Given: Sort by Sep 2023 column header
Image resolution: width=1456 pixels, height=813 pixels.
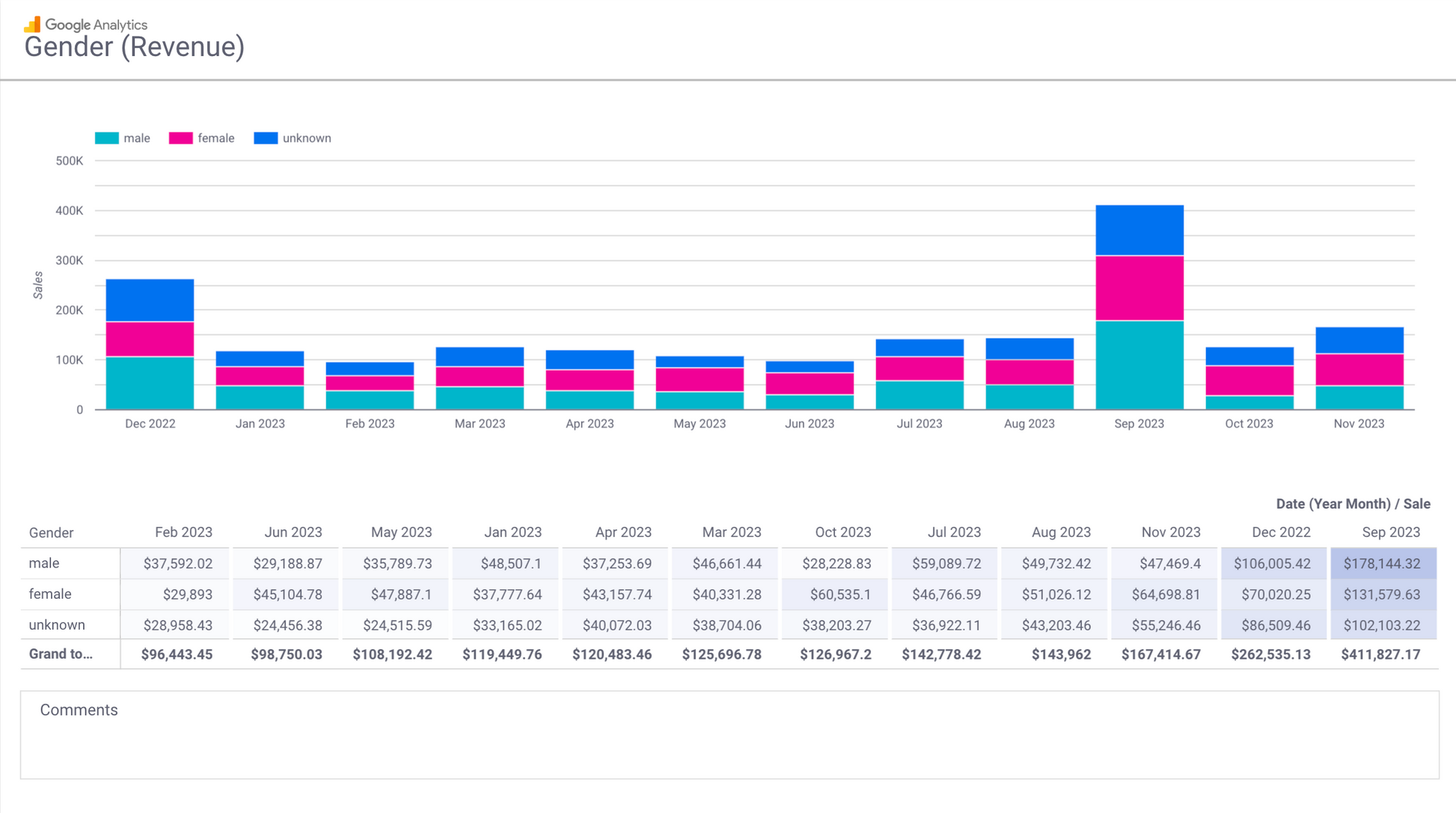Looking at the screenshot, I should pyautogui.click(x=1390, y=532).
